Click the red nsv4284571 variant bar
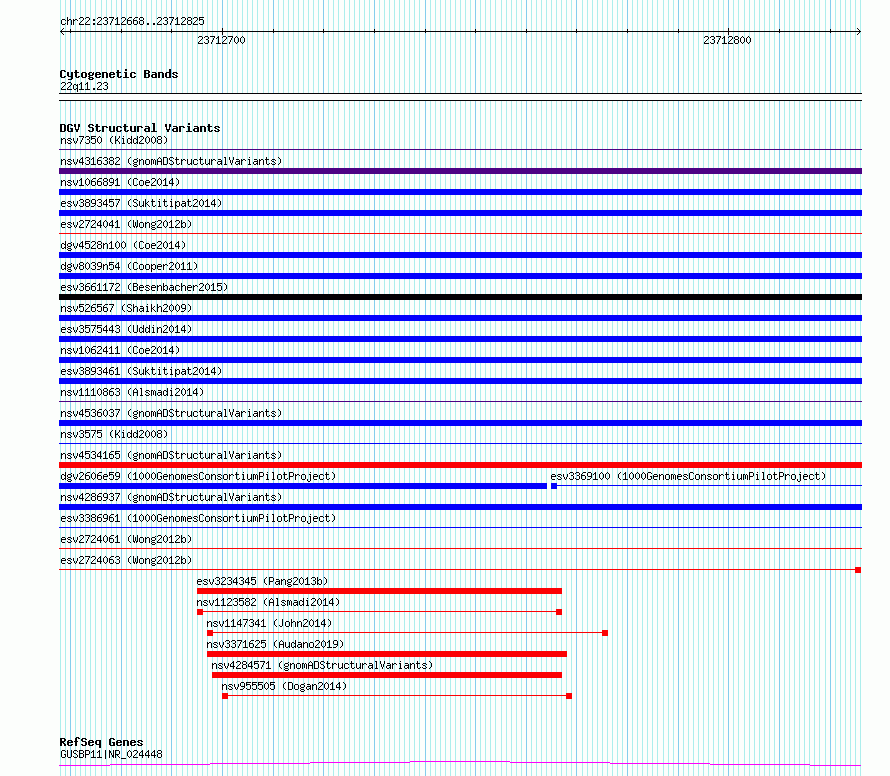 click(x=387, y=675)
